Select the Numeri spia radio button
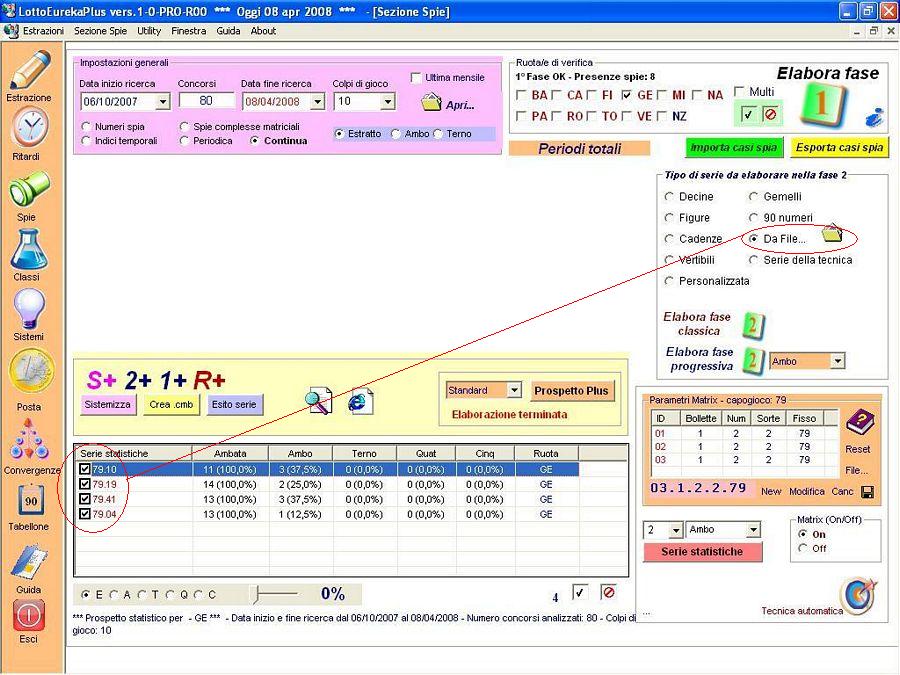900x675 pixels. 86,126
